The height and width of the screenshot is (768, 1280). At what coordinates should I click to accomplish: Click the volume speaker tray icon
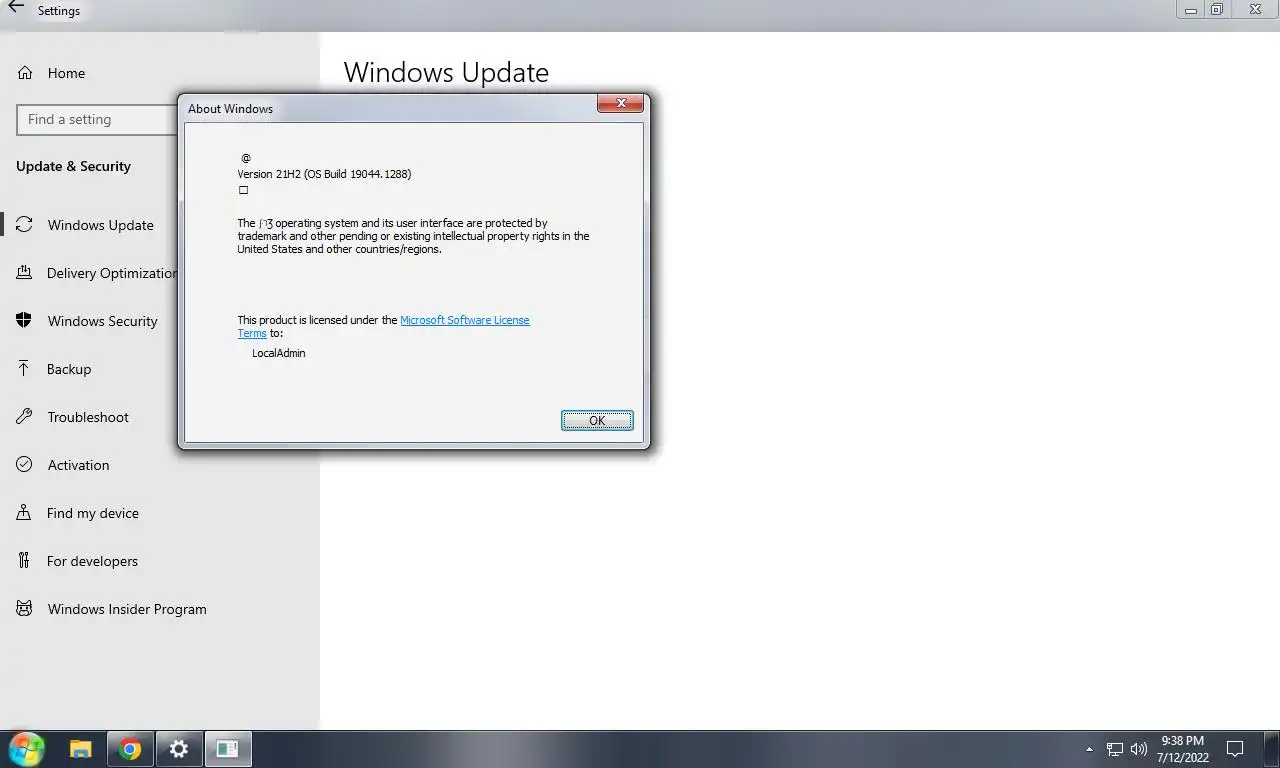click(x=1139, y=749)
